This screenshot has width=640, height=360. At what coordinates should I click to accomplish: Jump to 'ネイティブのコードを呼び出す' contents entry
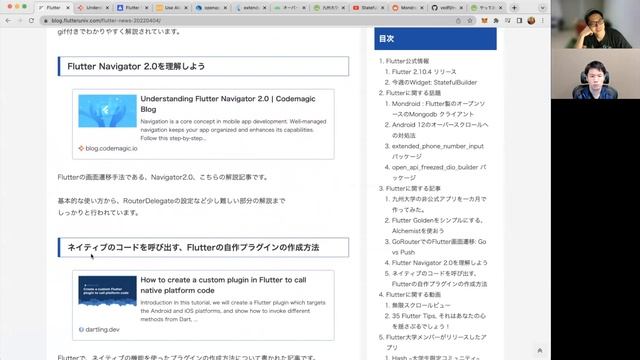(439, 279)
